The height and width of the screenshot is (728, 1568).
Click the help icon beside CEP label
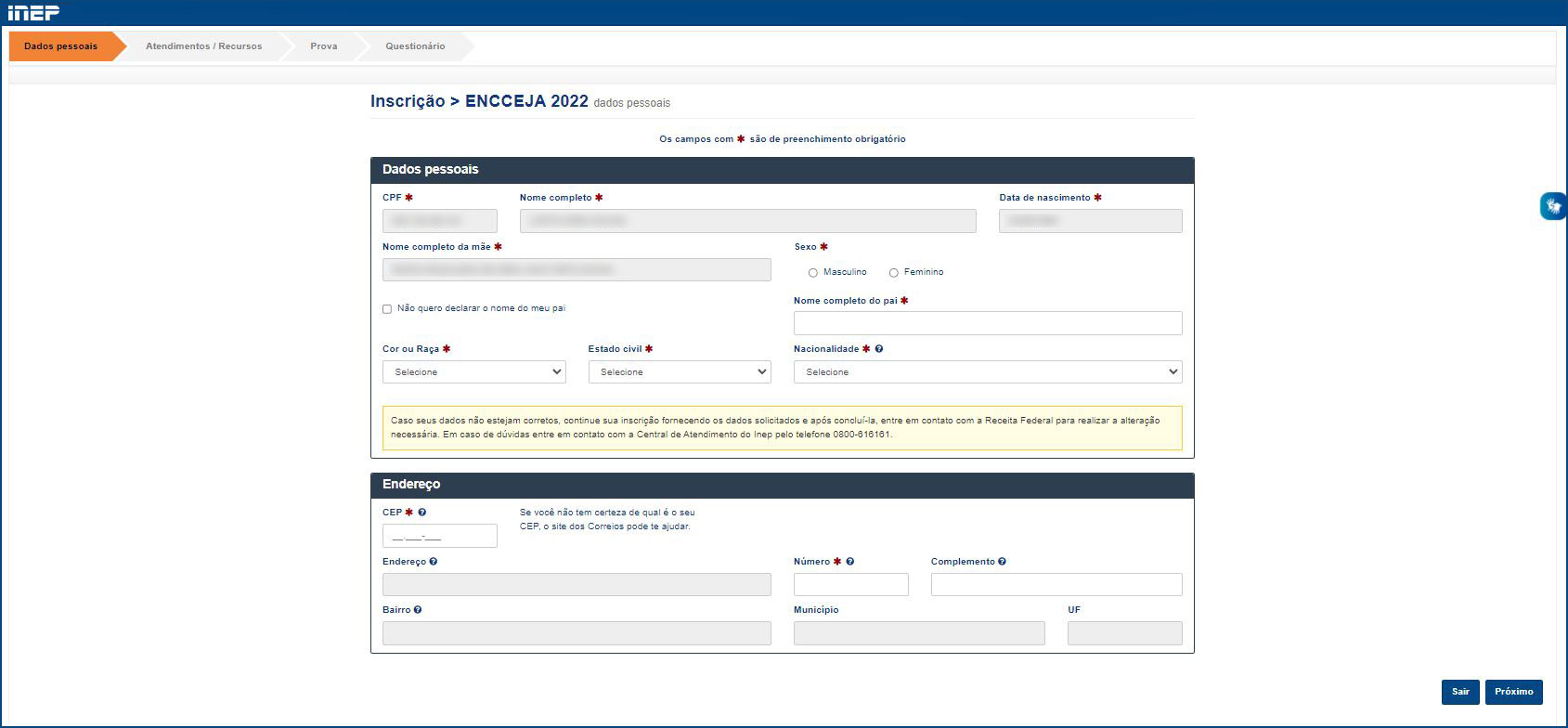(x=422, y=513)
